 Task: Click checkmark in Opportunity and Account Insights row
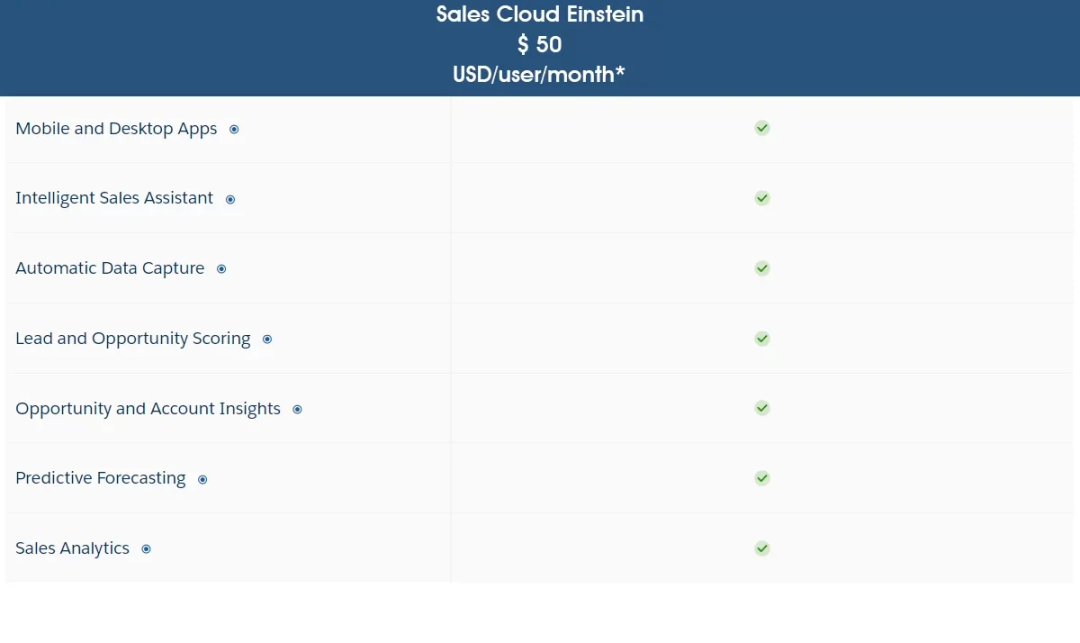[762, 408]
